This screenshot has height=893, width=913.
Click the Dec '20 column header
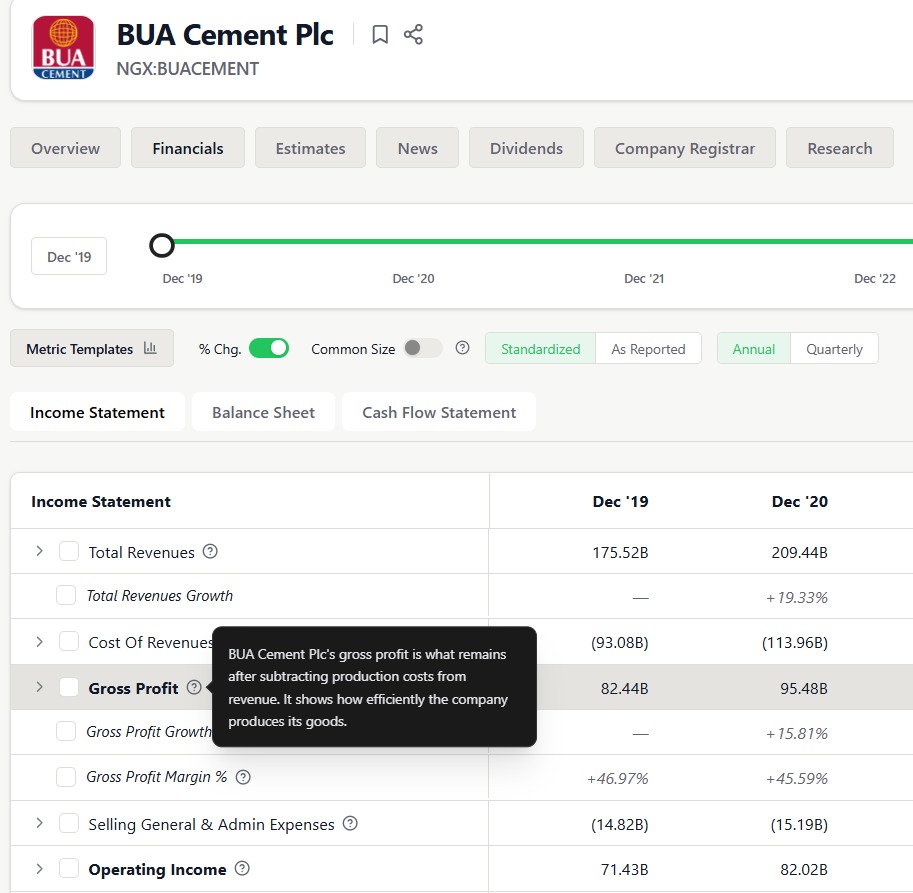(x=799, y=501)
